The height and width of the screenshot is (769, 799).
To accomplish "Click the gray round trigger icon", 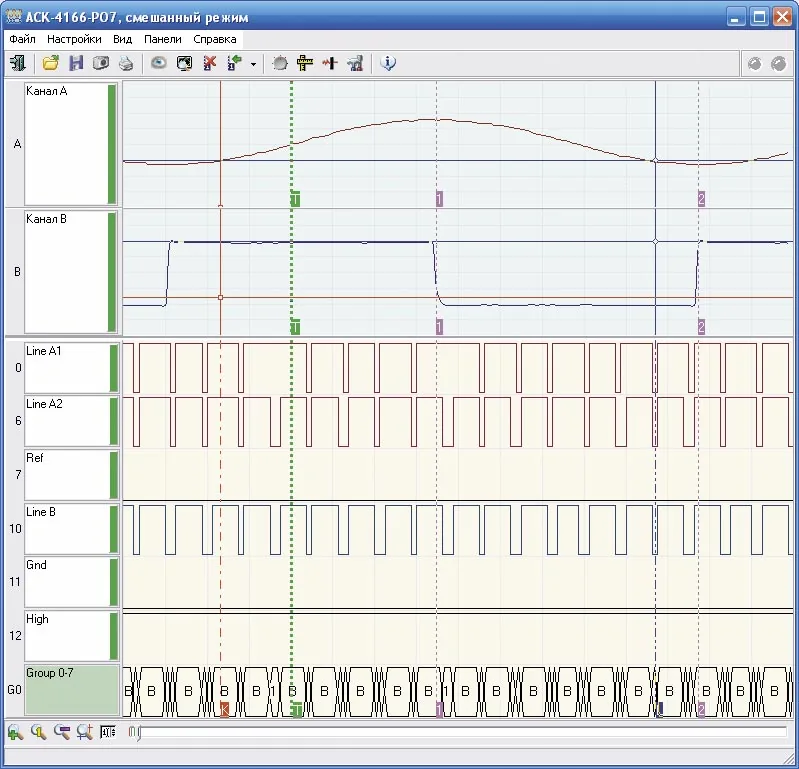I will pos(280,63).
